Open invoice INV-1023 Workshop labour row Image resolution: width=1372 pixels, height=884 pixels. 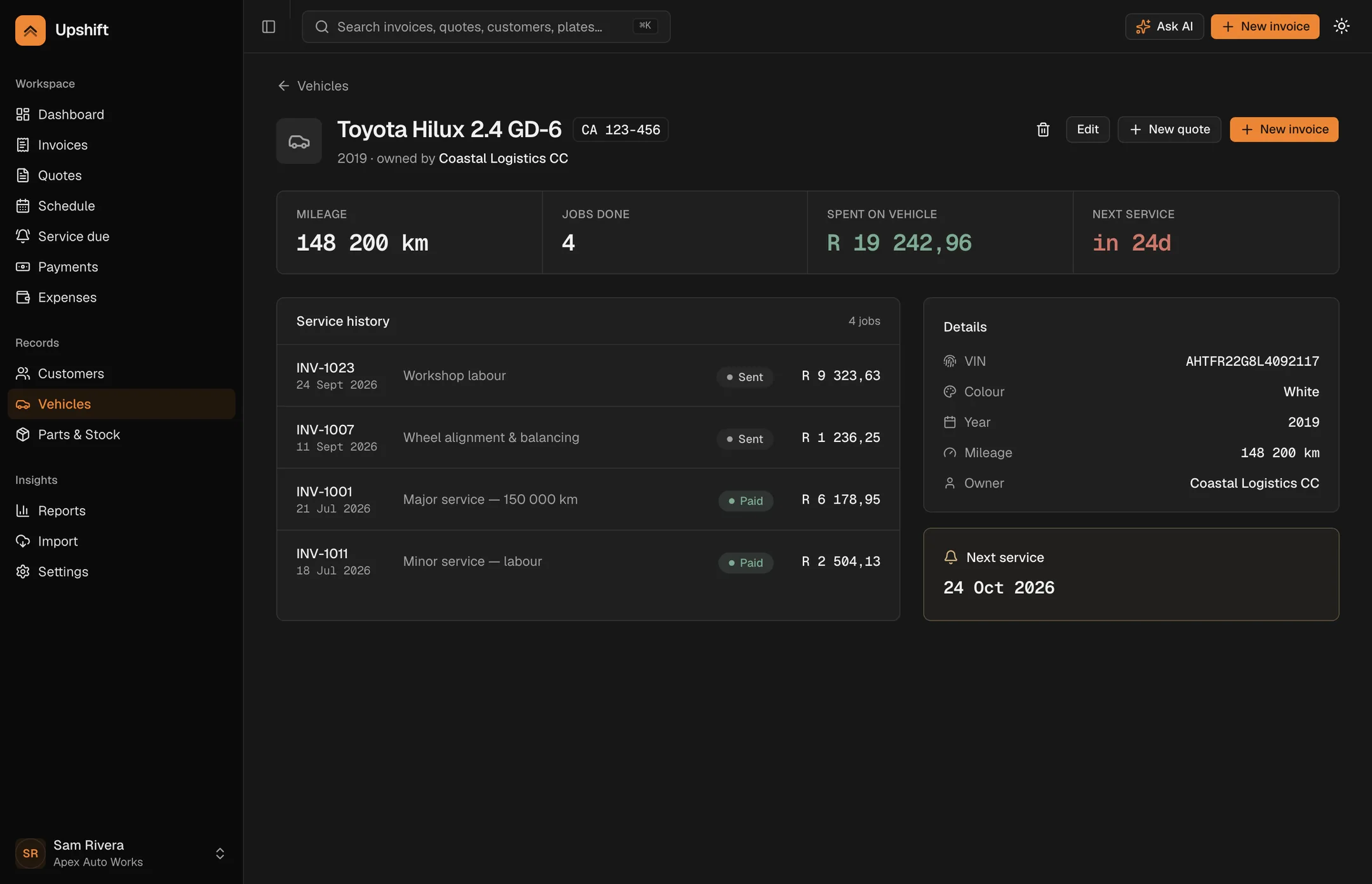coord(588,376)
